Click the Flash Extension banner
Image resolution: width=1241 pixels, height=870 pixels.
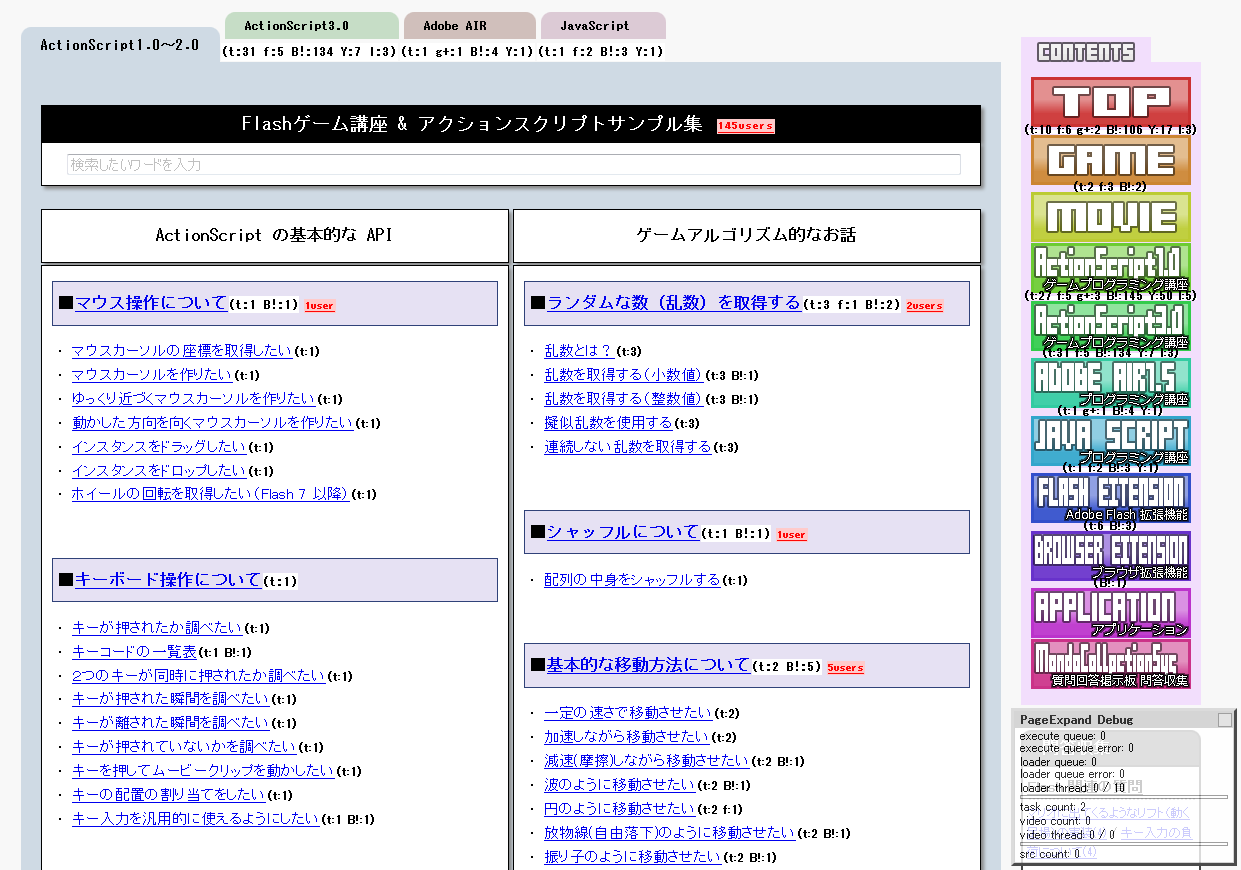point(1110,497)
